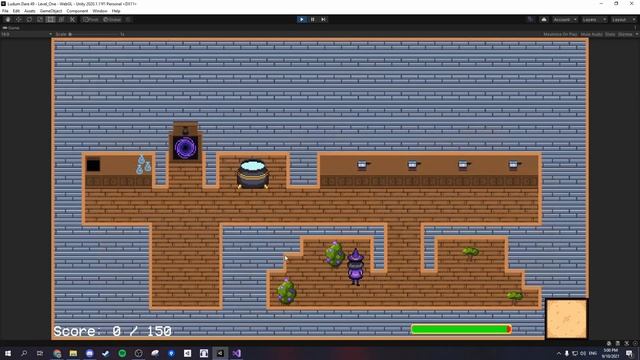This screenshot has width=640, height=360.
Task: Toggle grid snapping button
Action: coord(128,20)
